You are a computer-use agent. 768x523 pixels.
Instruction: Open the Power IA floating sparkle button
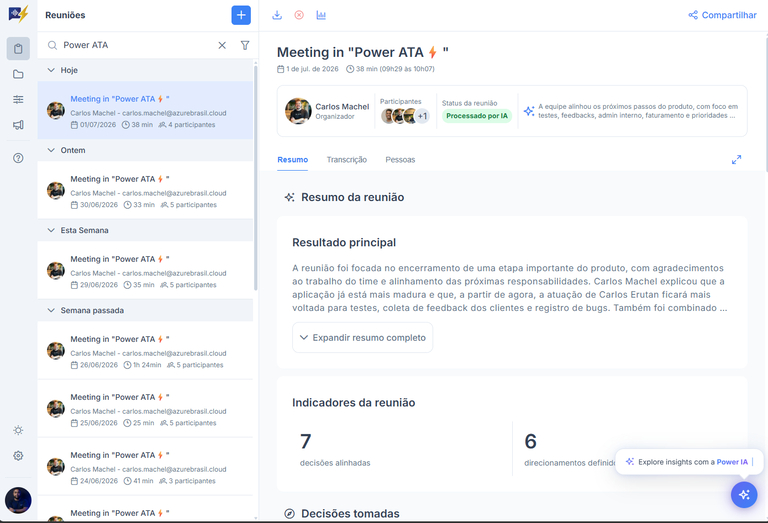[x=744, y=495]
